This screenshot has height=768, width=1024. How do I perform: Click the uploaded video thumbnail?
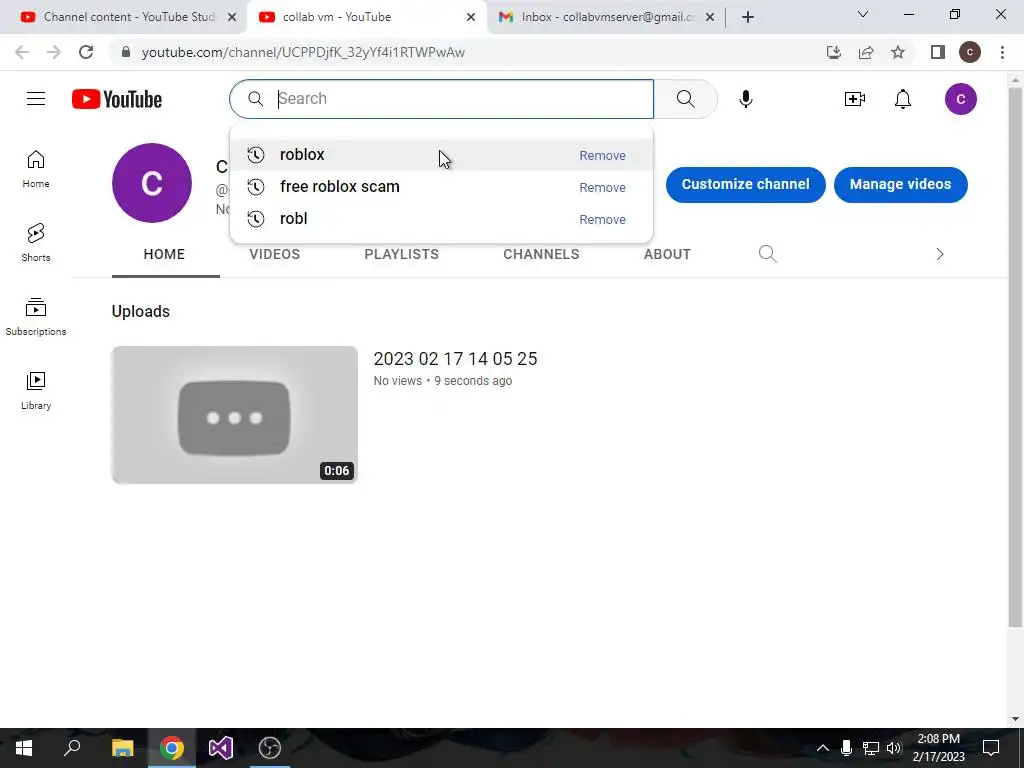(234, 415)
